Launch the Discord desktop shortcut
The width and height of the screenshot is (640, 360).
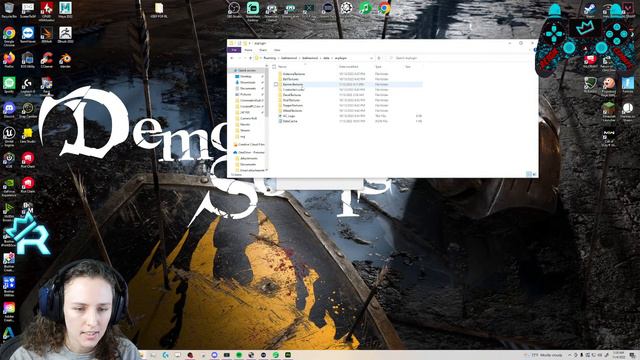coord(9,110)
